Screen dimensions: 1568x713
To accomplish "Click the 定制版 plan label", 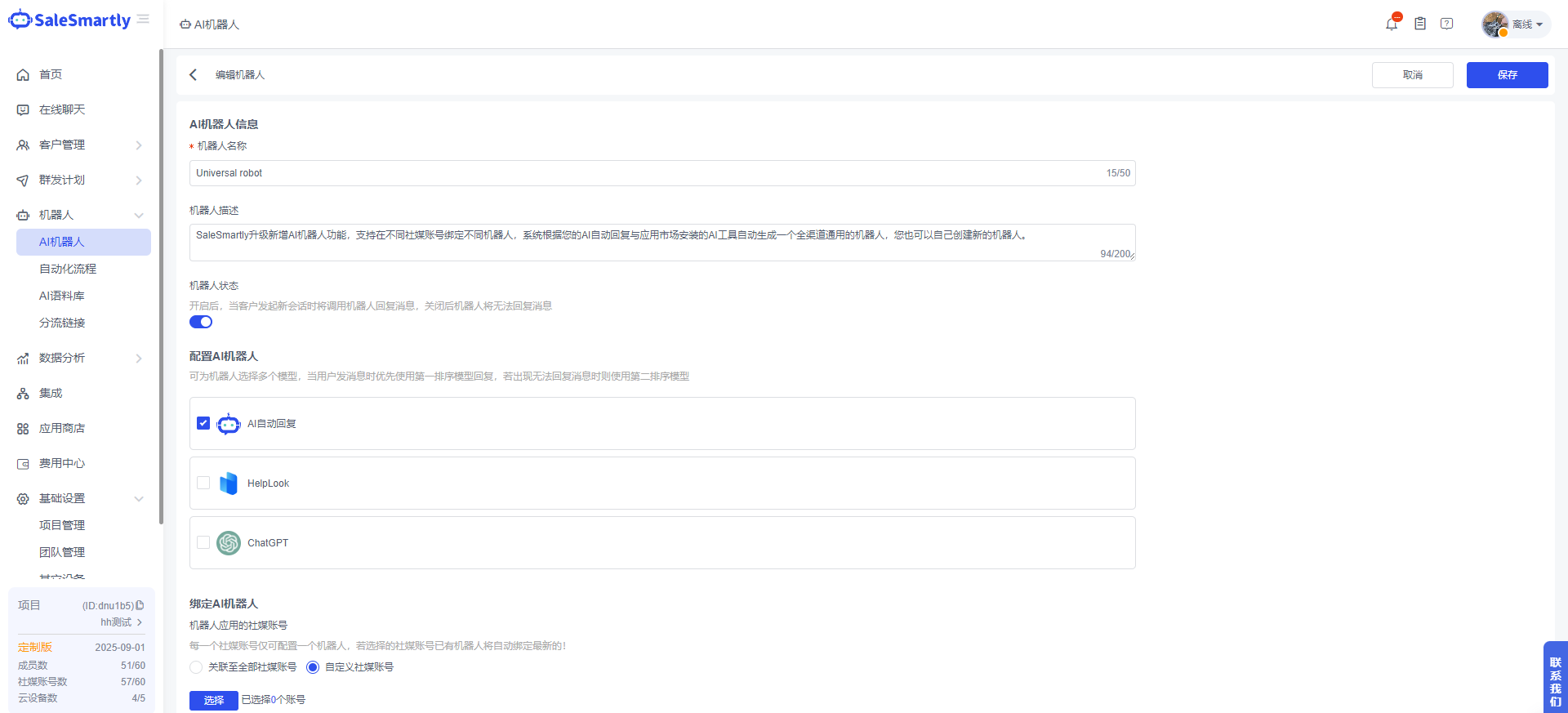I will coord(35,647).
